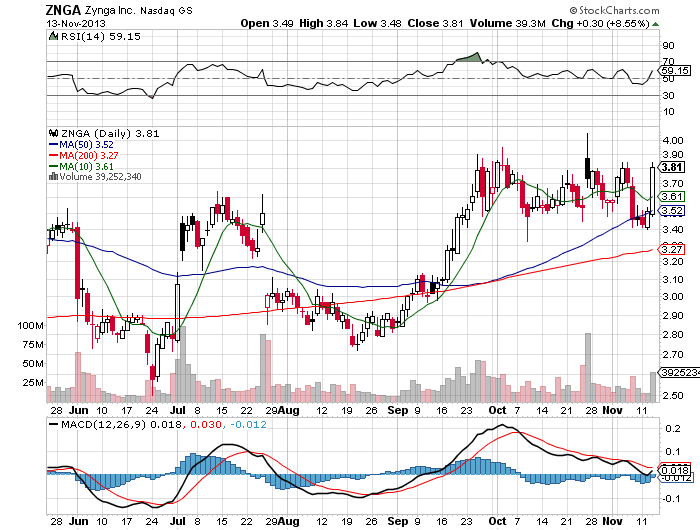700x530 pixels.
Task: Click the red 0.030 signal value in the MACD legend
Action: click(x=206, y=424)
